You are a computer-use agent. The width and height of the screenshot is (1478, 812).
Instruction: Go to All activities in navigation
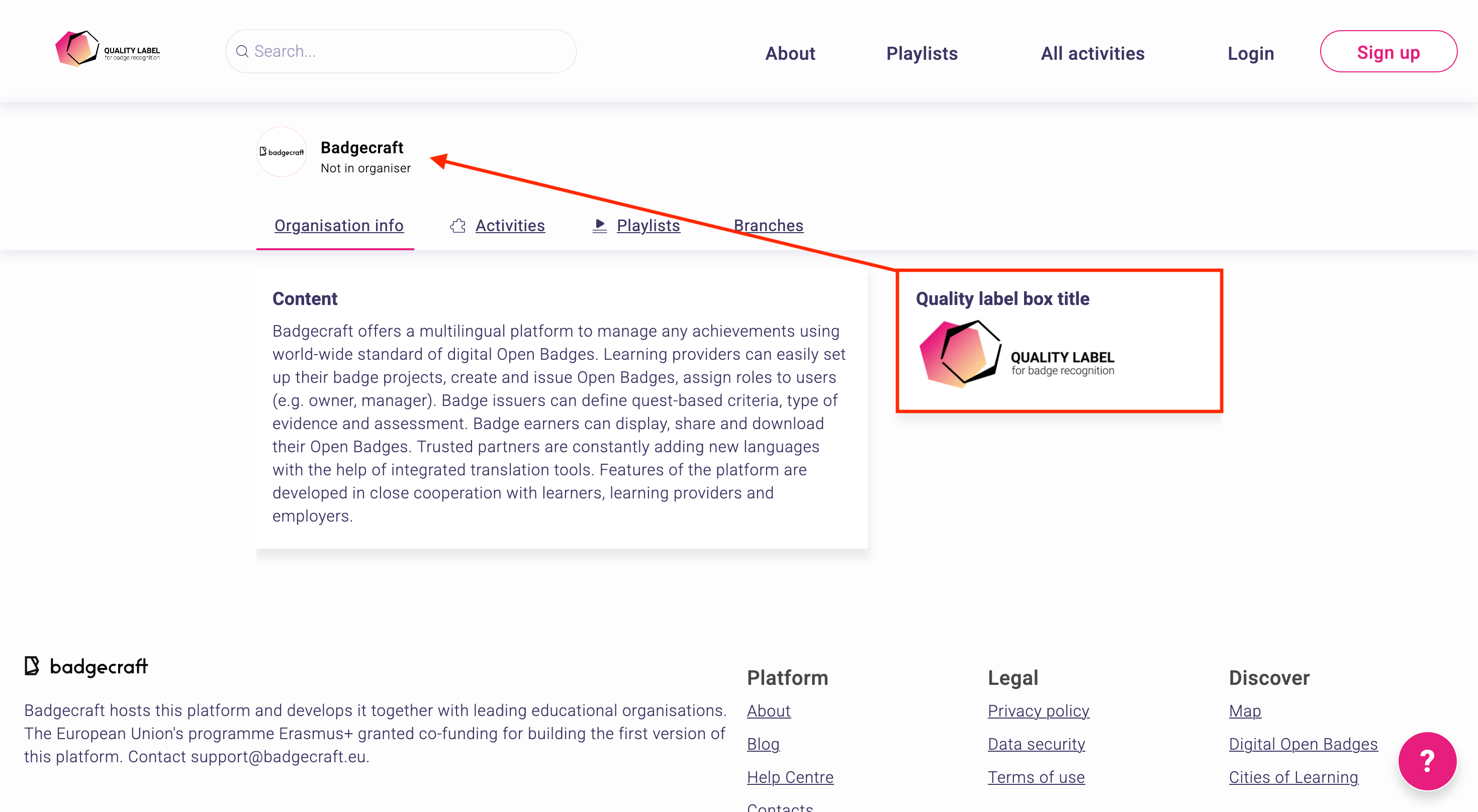tap(1092, 53)
